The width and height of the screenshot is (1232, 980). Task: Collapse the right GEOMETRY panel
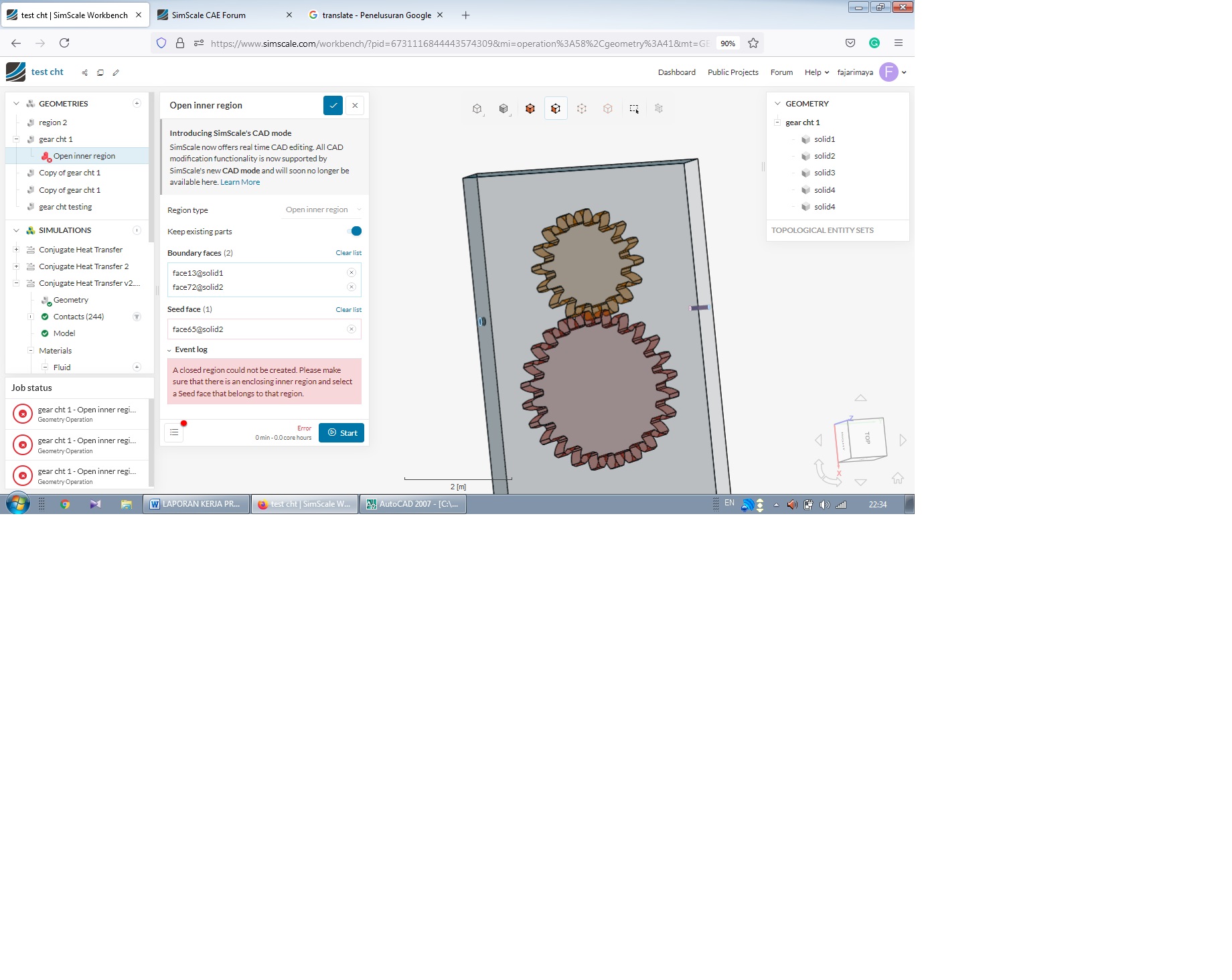[777, 104]
